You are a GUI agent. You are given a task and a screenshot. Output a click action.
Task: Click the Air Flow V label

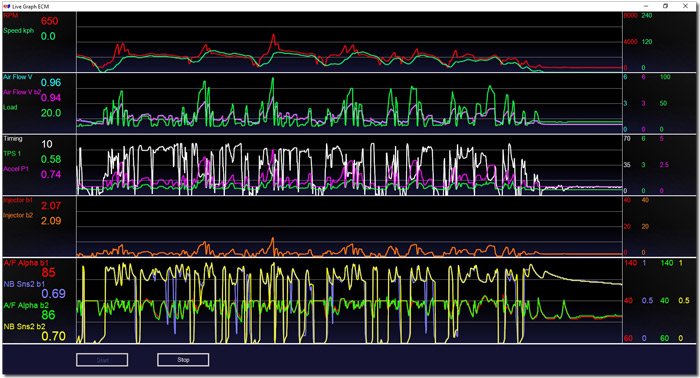(x=17, y=77)
